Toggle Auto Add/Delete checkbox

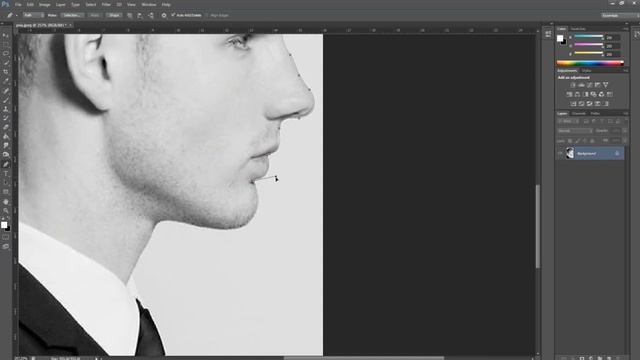click(x=173, y=15)
